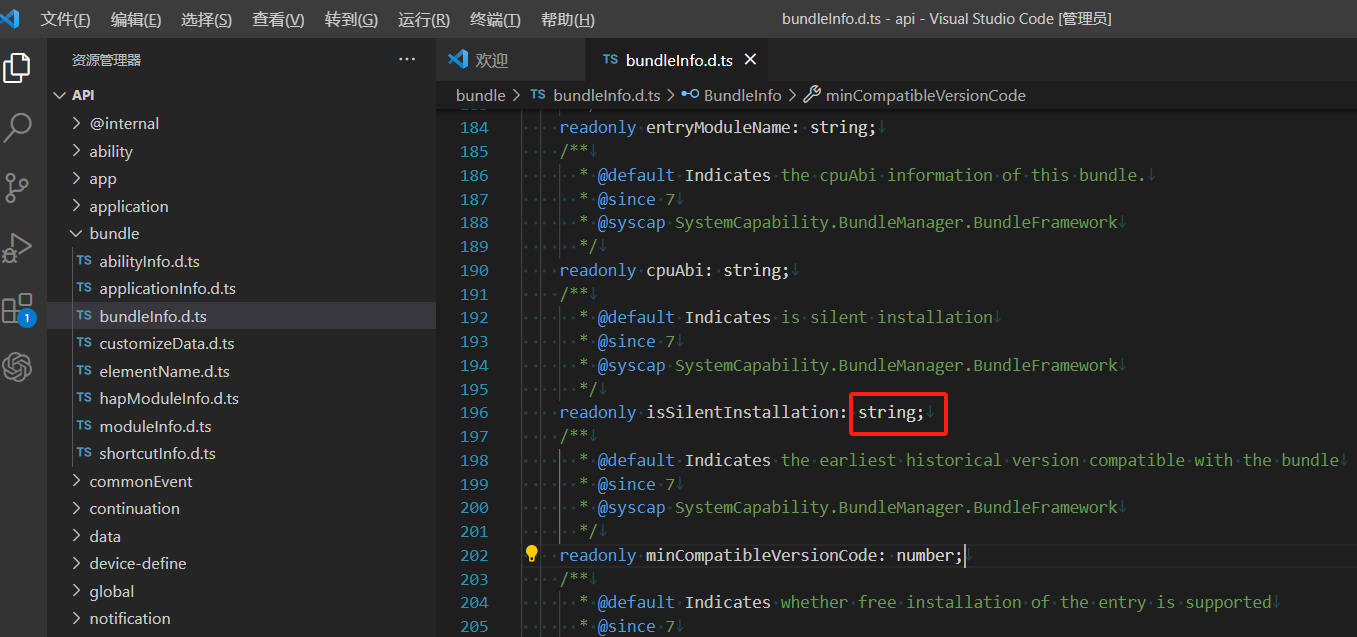Open the ChatGPT extension icon in activity bar
The image size is (1357, 637).
(x=17, y=367)
